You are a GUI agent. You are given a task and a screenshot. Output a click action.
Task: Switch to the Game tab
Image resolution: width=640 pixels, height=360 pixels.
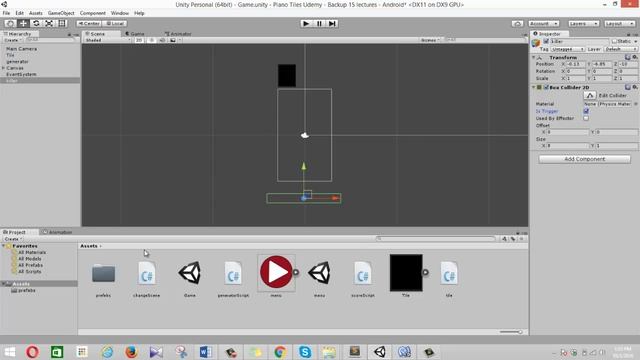click(x=135, y=34)
